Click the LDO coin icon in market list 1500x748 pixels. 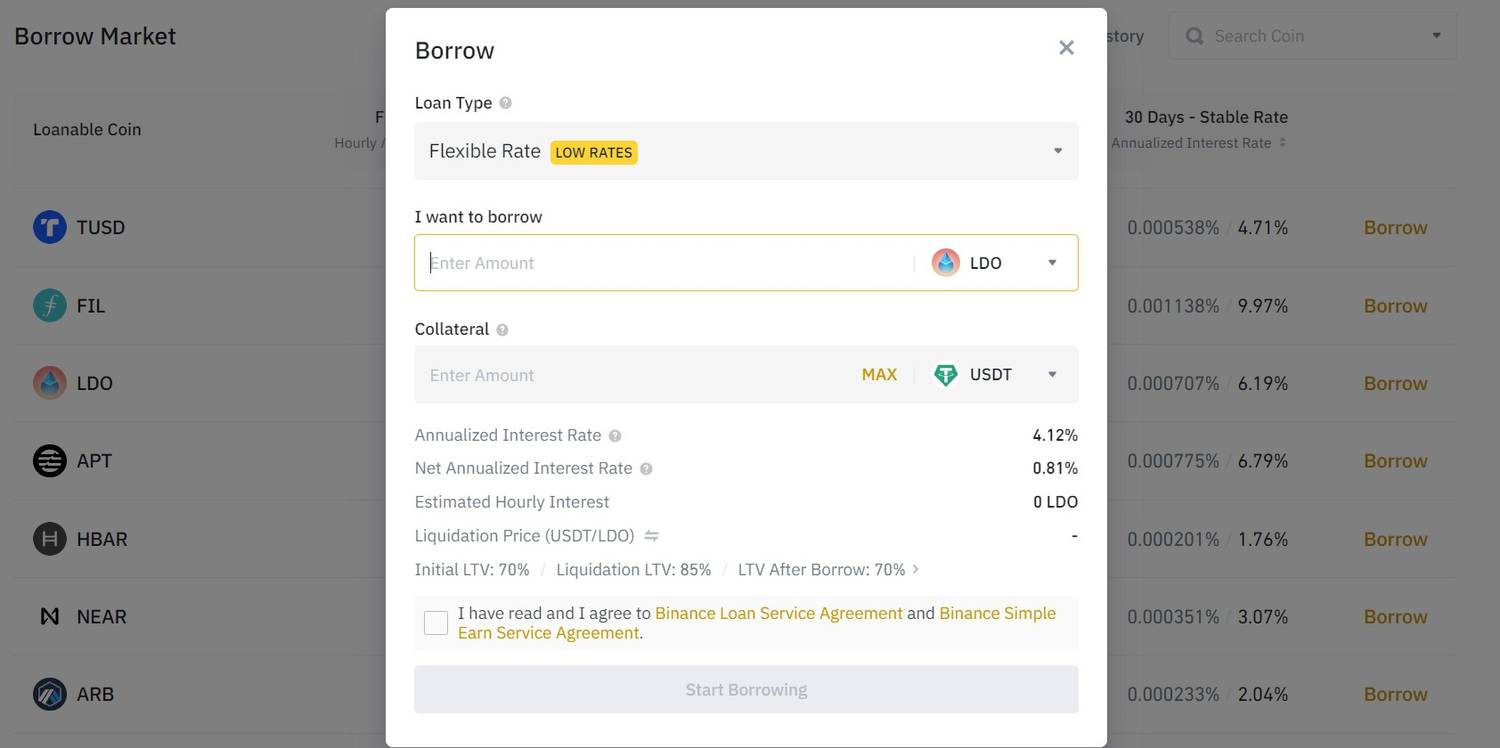(49, 383)
